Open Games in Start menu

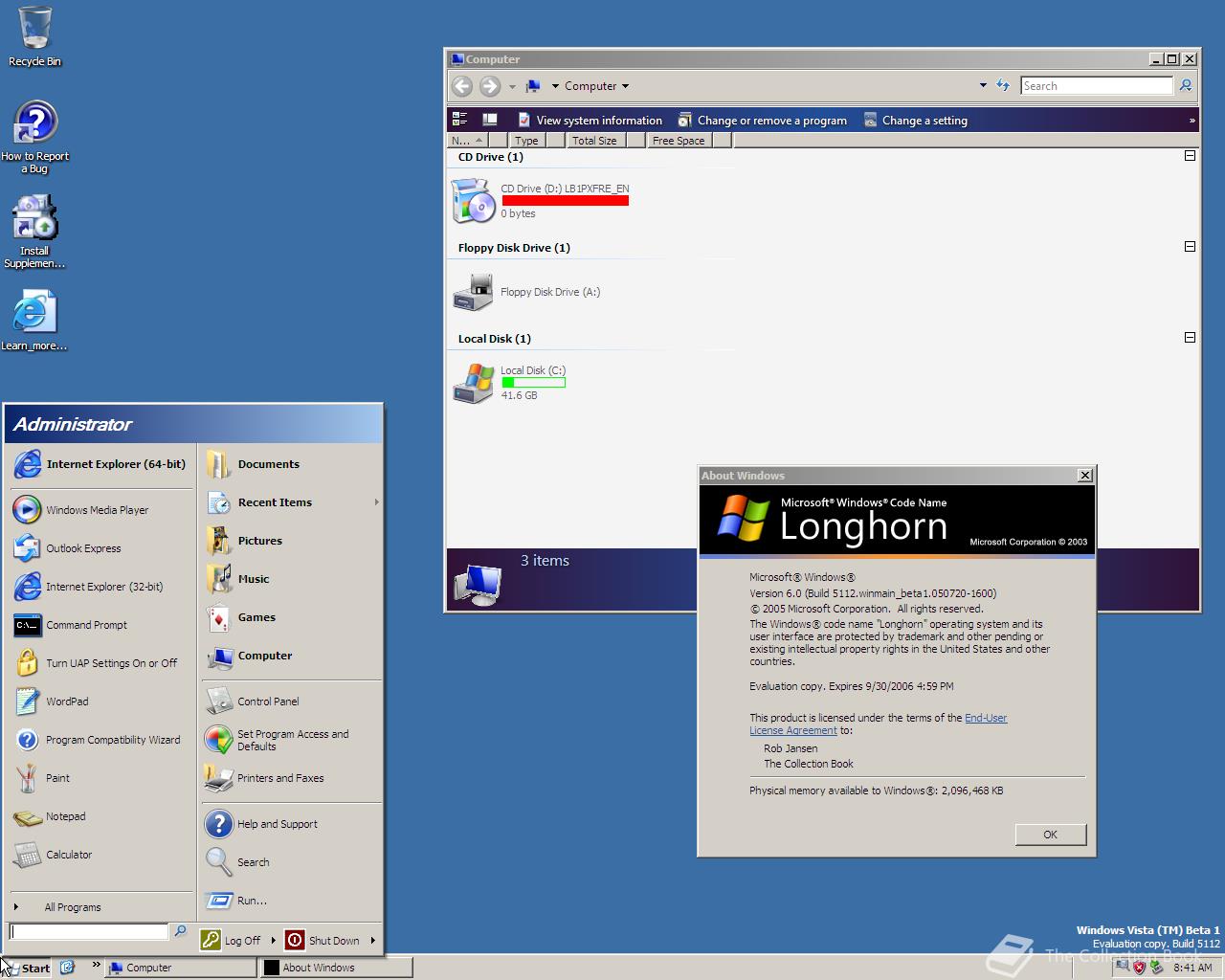point(292,617)
